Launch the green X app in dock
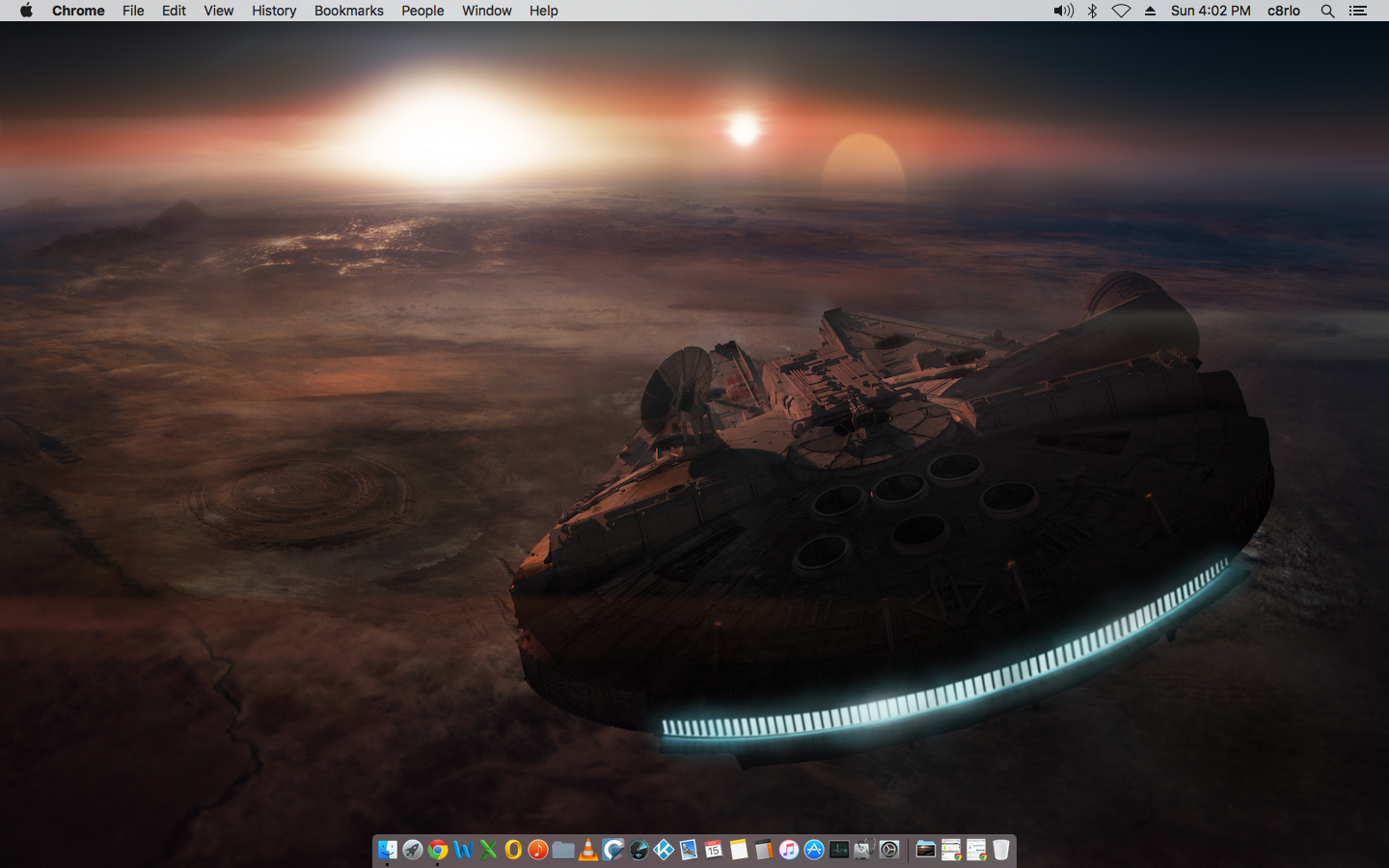The width and height of the screenshot is (1389, 868). pyautogui.click(x=488, y=850)
